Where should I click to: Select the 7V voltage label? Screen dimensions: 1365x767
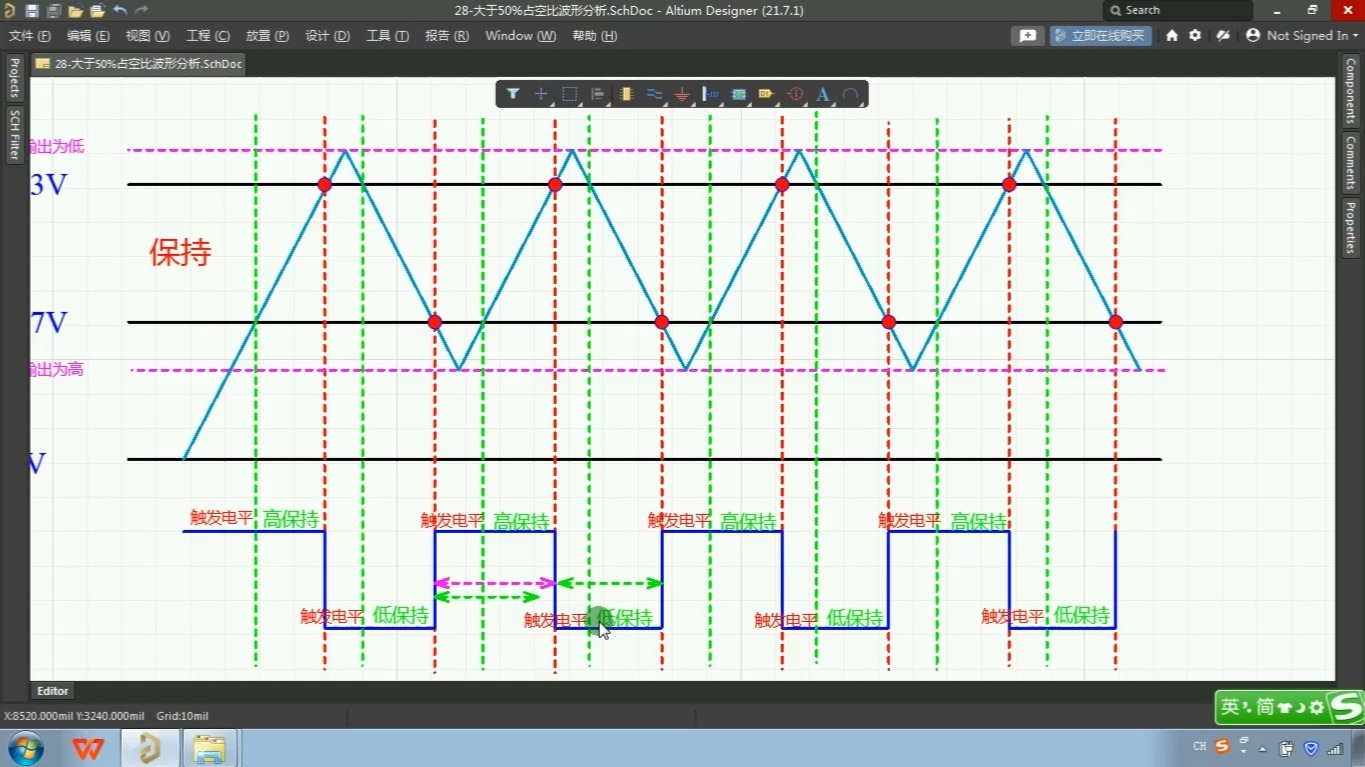(x=49, y=323)
